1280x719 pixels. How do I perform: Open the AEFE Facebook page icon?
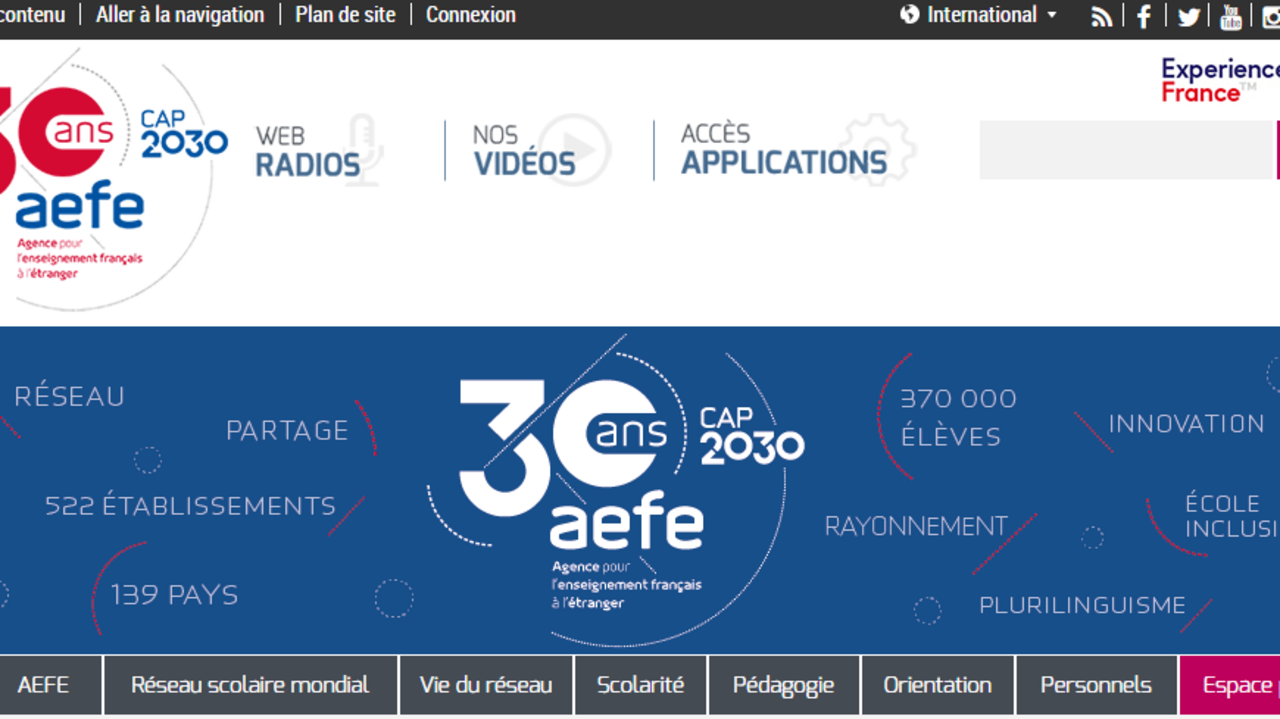click(1143, 15)
